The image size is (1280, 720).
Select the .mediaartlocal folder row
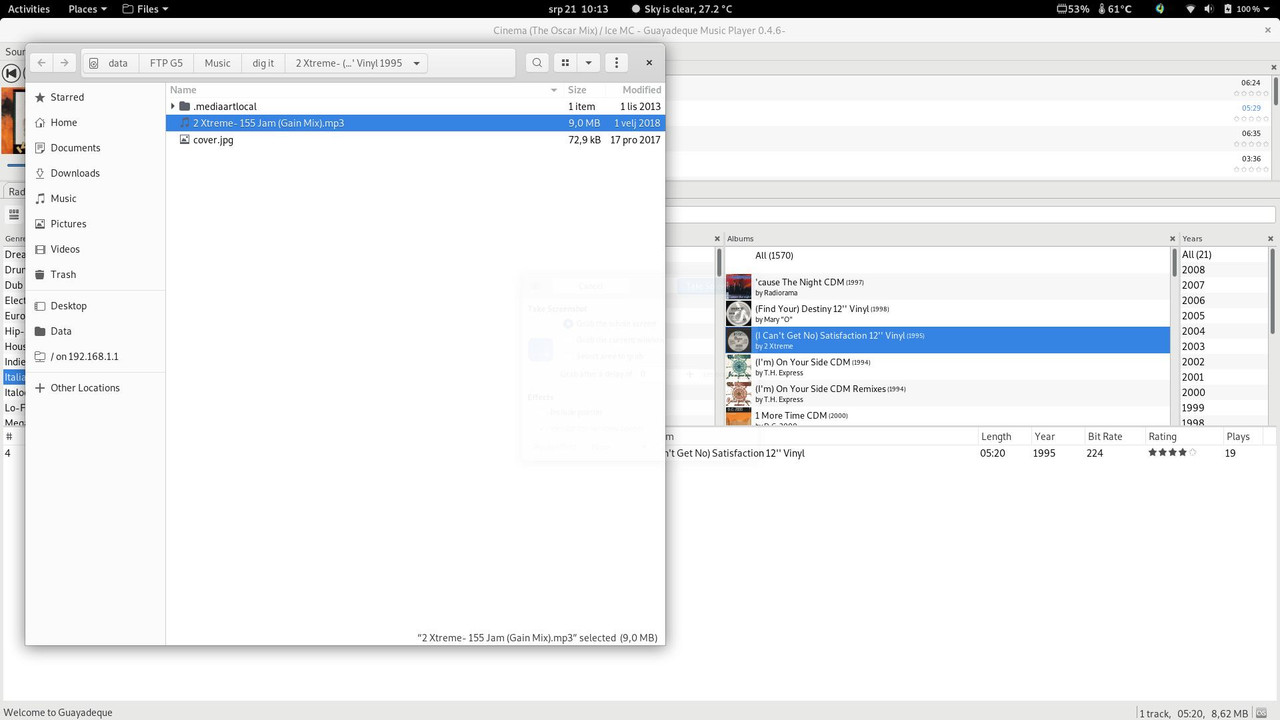pos(415,106)
